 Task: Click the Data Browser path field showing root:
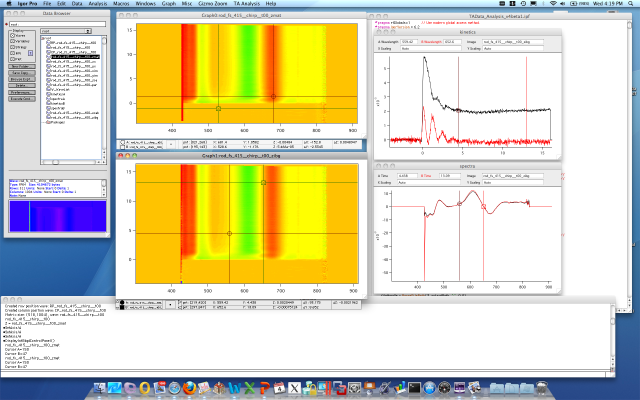pos(57,24)
